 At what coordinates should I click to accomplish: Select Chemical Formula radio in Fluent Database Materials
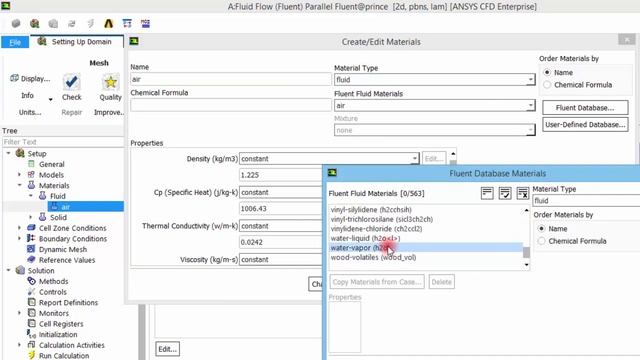[x=542, y=241]
